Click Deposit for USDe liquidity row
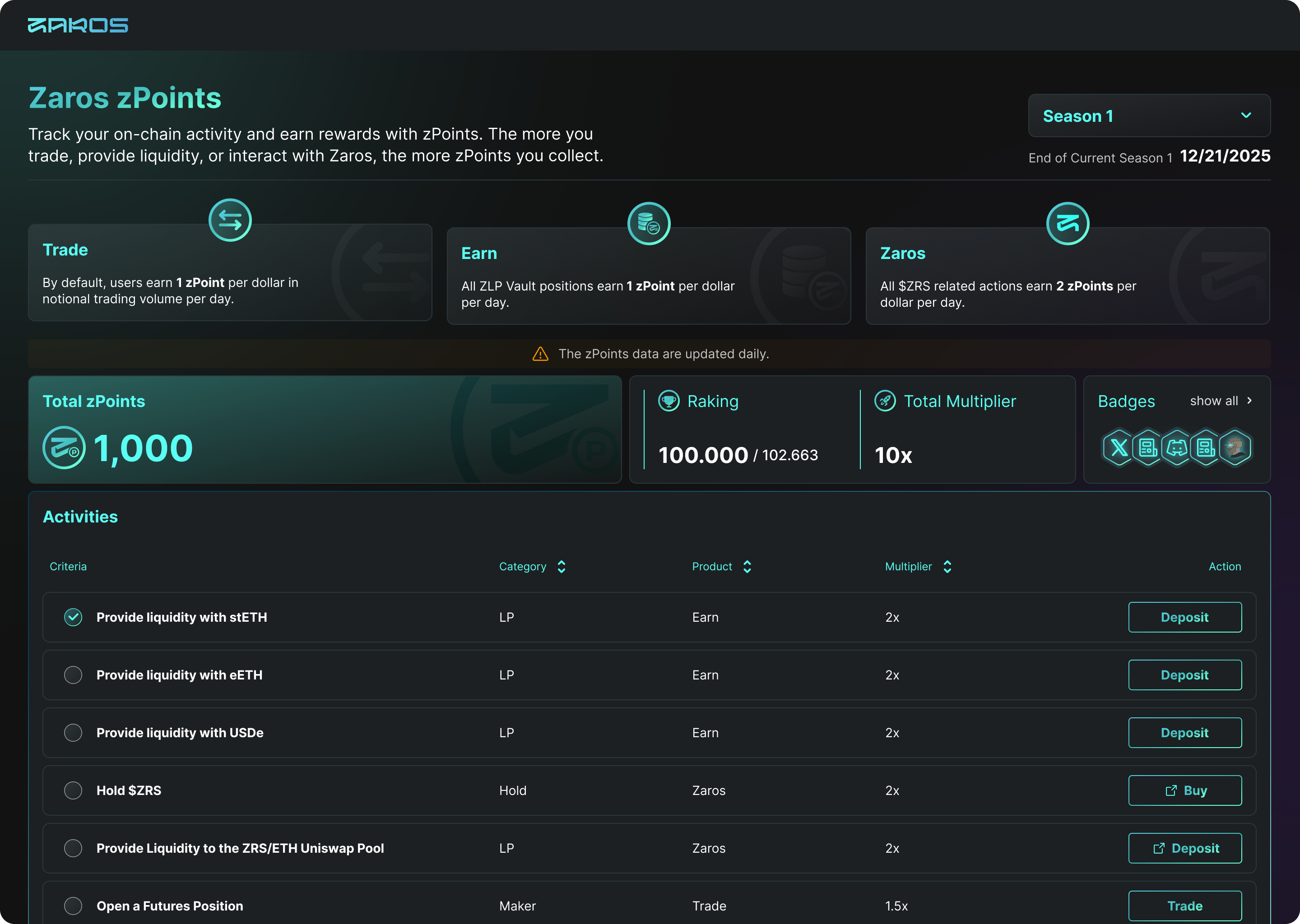The image size is (1300, 924). pyautogui.click(x=1184, y=733)
